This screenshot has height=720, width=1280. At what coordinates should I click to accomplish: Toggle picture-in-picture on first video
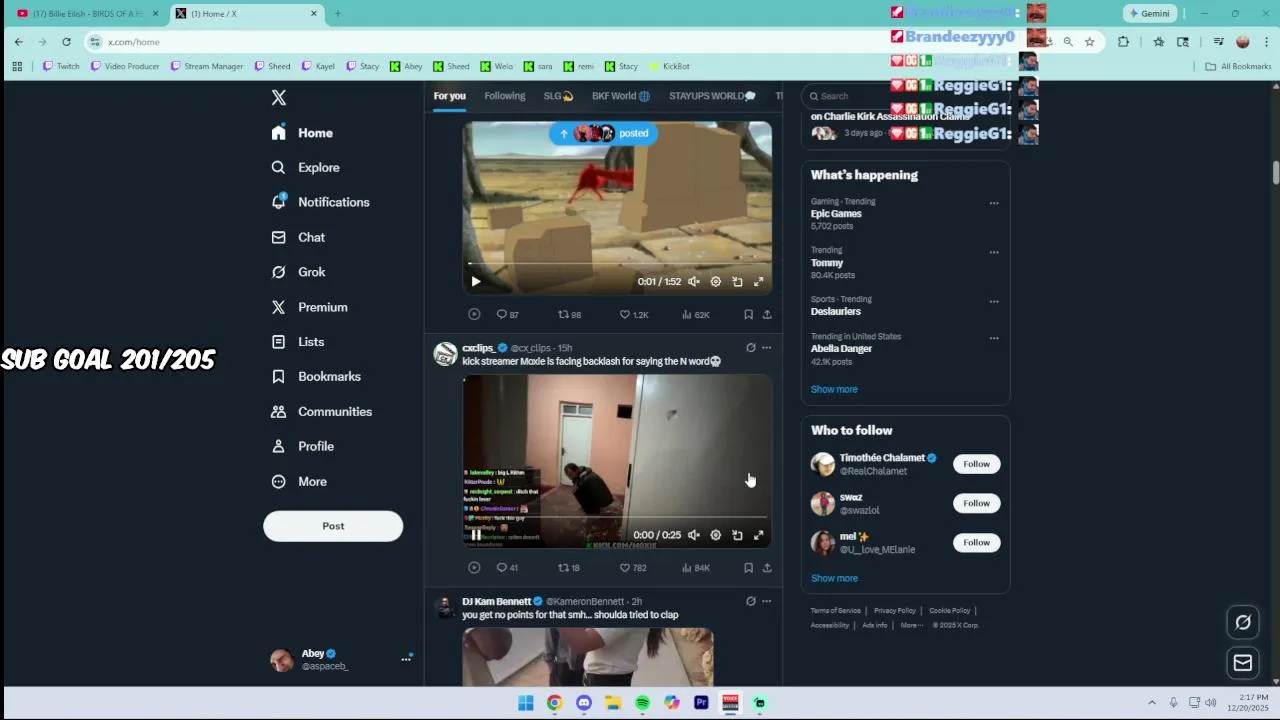(737, 282)
